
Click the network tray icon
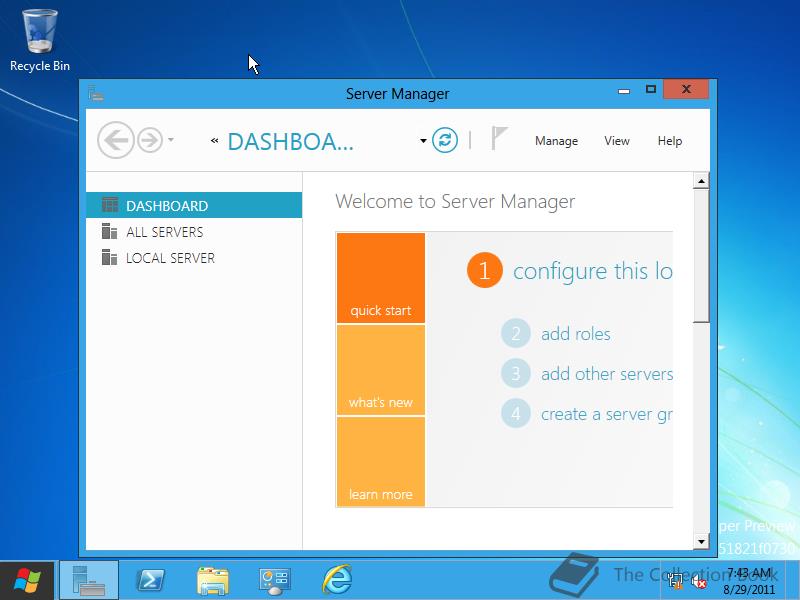(676, 581)
